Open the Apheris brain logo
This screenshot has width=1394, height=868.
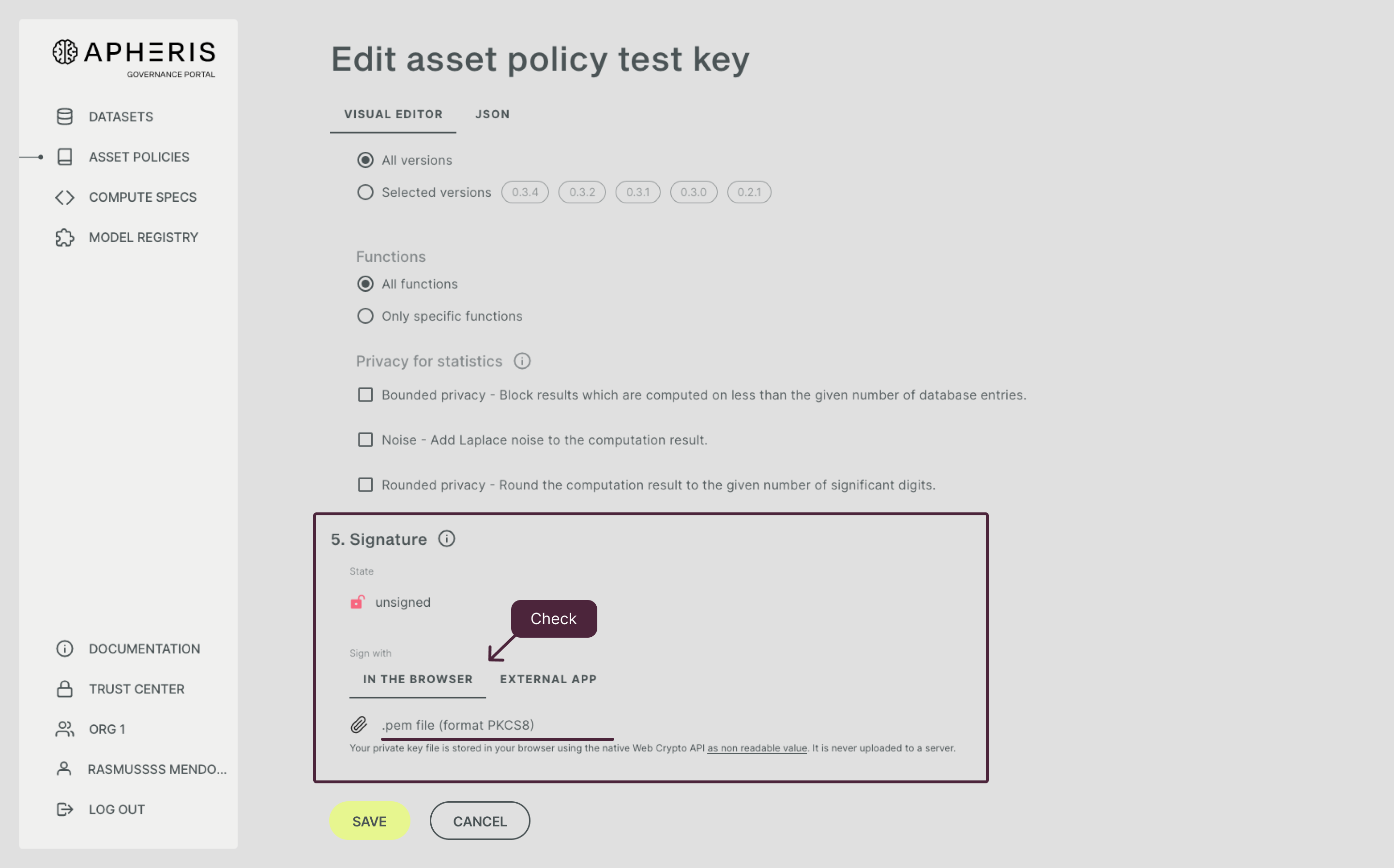pos(65,53)
